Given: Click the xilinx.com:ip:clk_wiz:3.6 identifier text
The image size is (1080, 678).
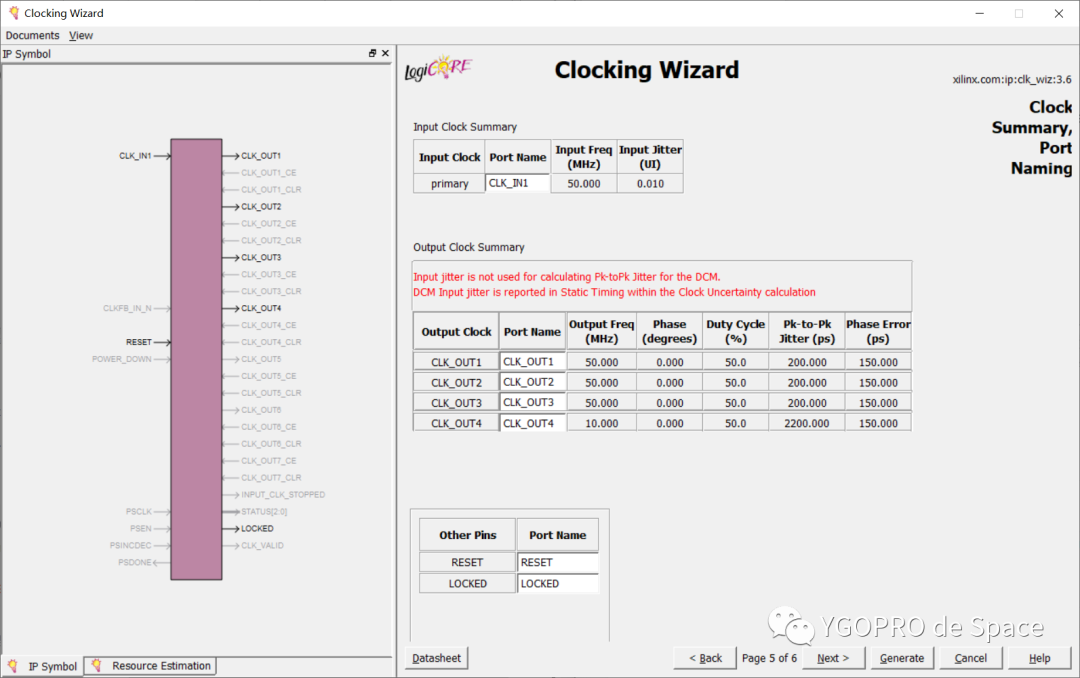Looking at the screenshot, I should point(1012,79).
